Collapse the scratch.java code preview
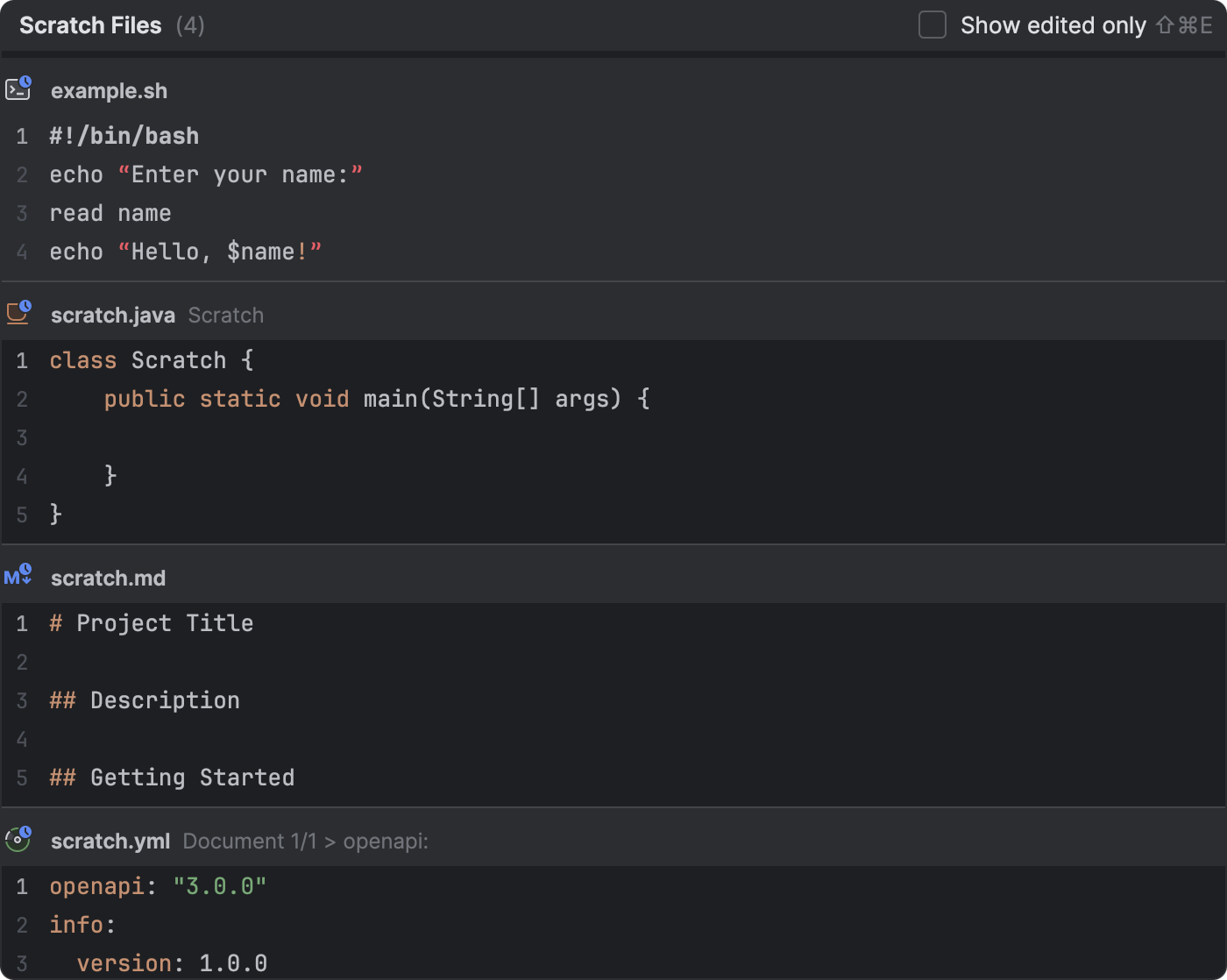This screenshot has width=1227, height=980. point(112,314)
